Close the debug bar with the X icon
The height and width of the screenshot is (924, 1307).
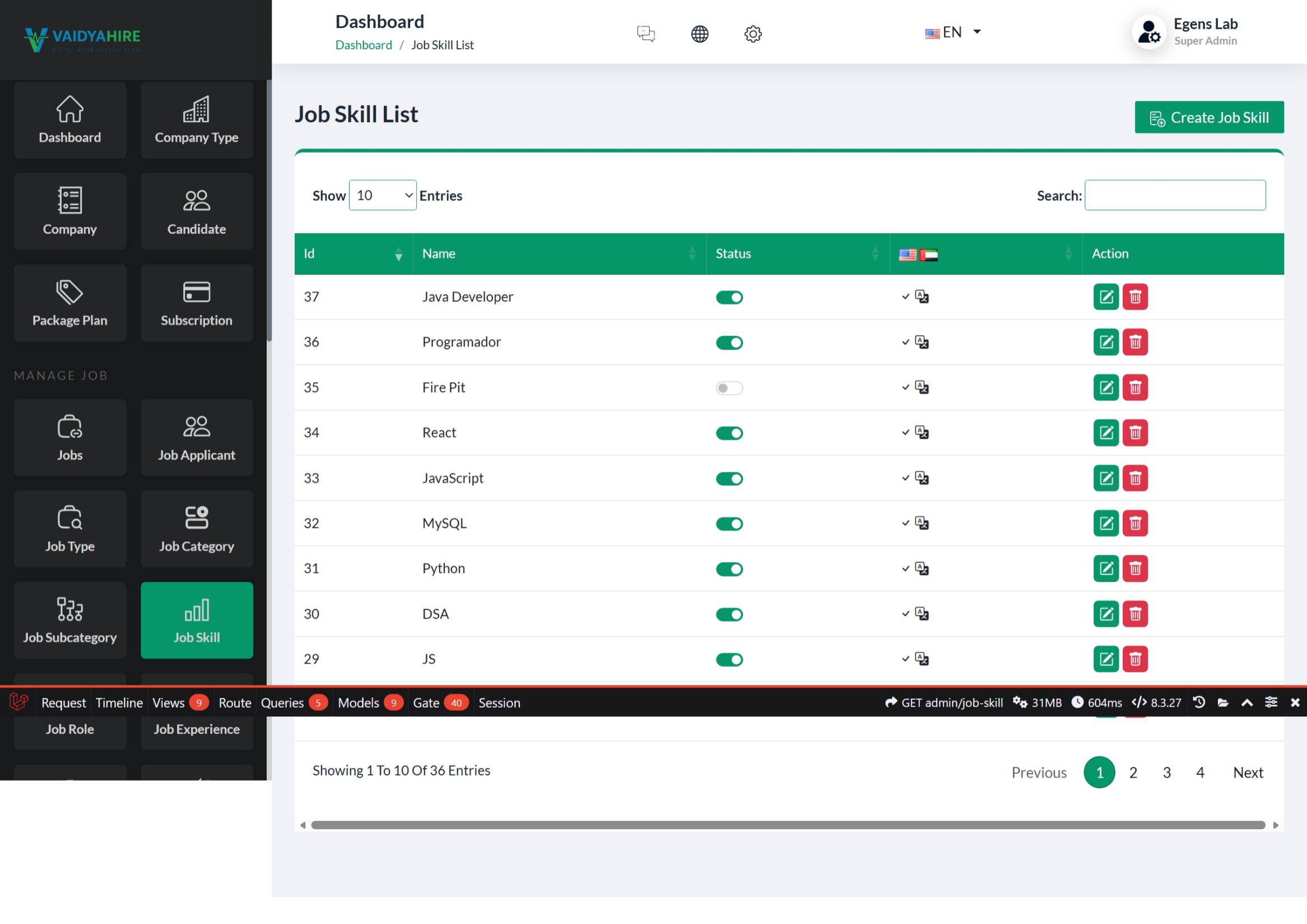click(1295, 703)
